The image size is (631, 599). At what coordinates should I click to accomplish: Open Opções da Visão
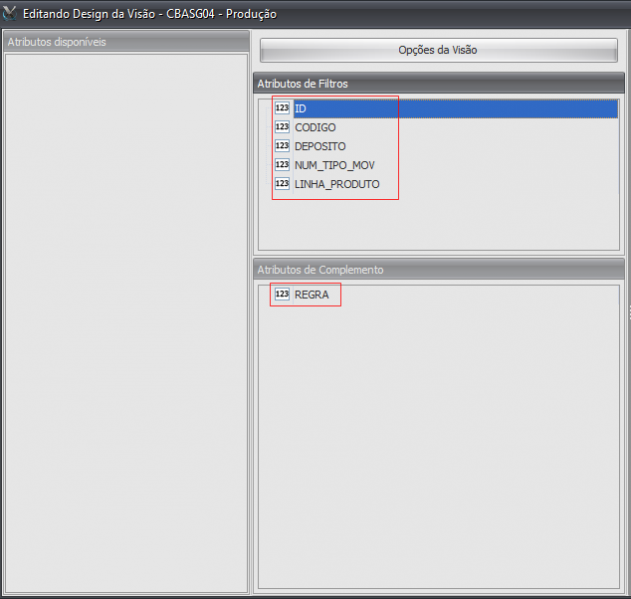[438, 50]
